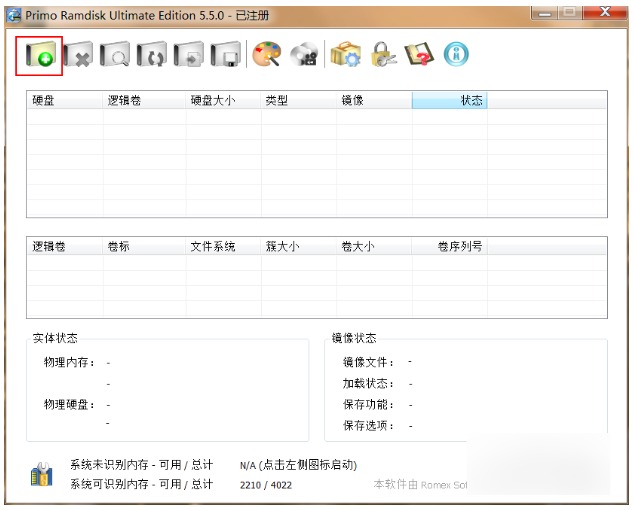Create a new RAM disk
This screenshot has width=634, height=510.
click(40, 55)
